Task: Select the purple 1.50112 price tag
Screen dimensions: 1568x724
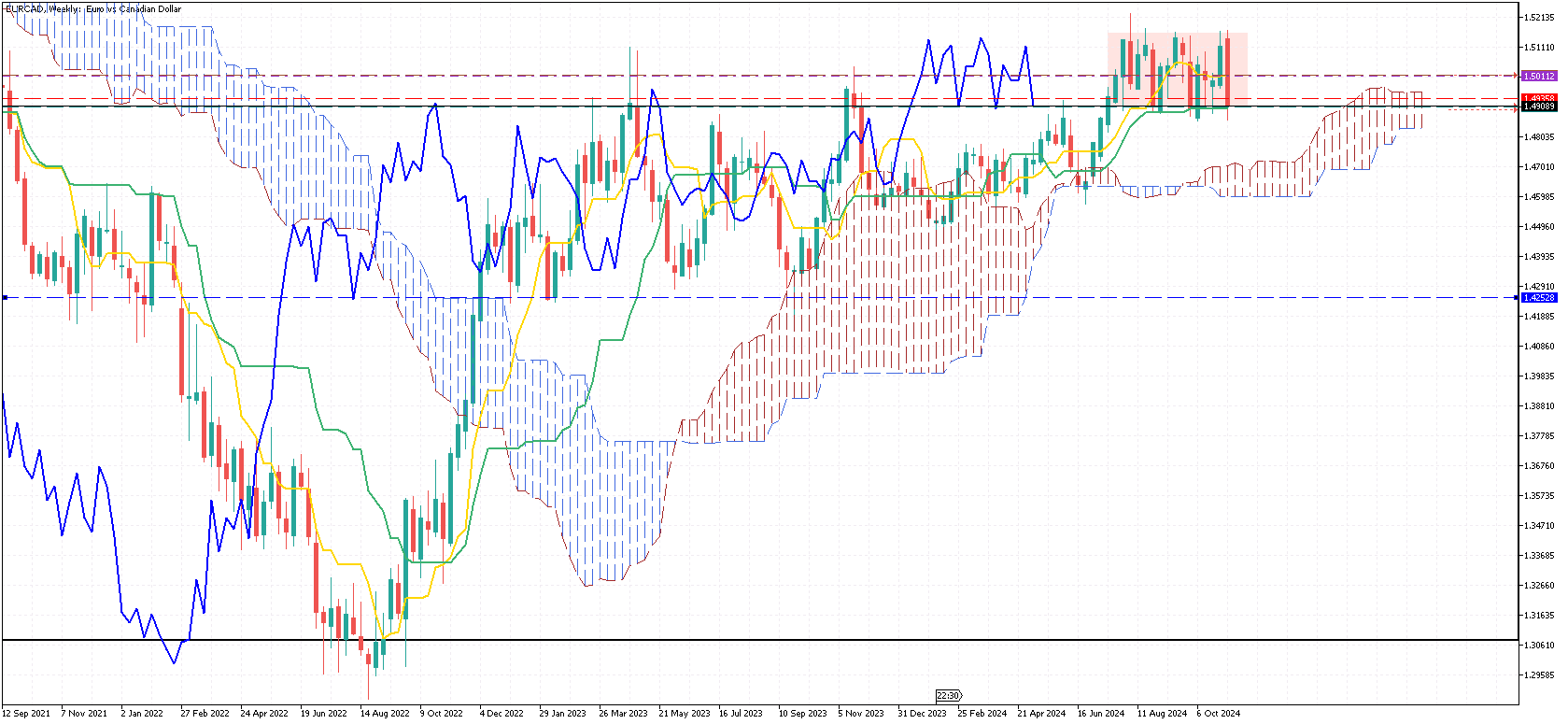Action: (1538, 76)
